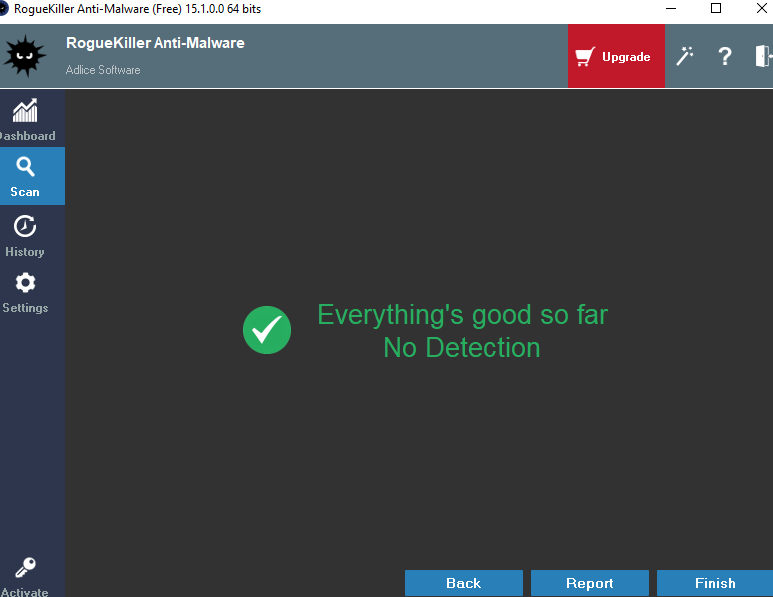Finish the scan

click(715, 583)
